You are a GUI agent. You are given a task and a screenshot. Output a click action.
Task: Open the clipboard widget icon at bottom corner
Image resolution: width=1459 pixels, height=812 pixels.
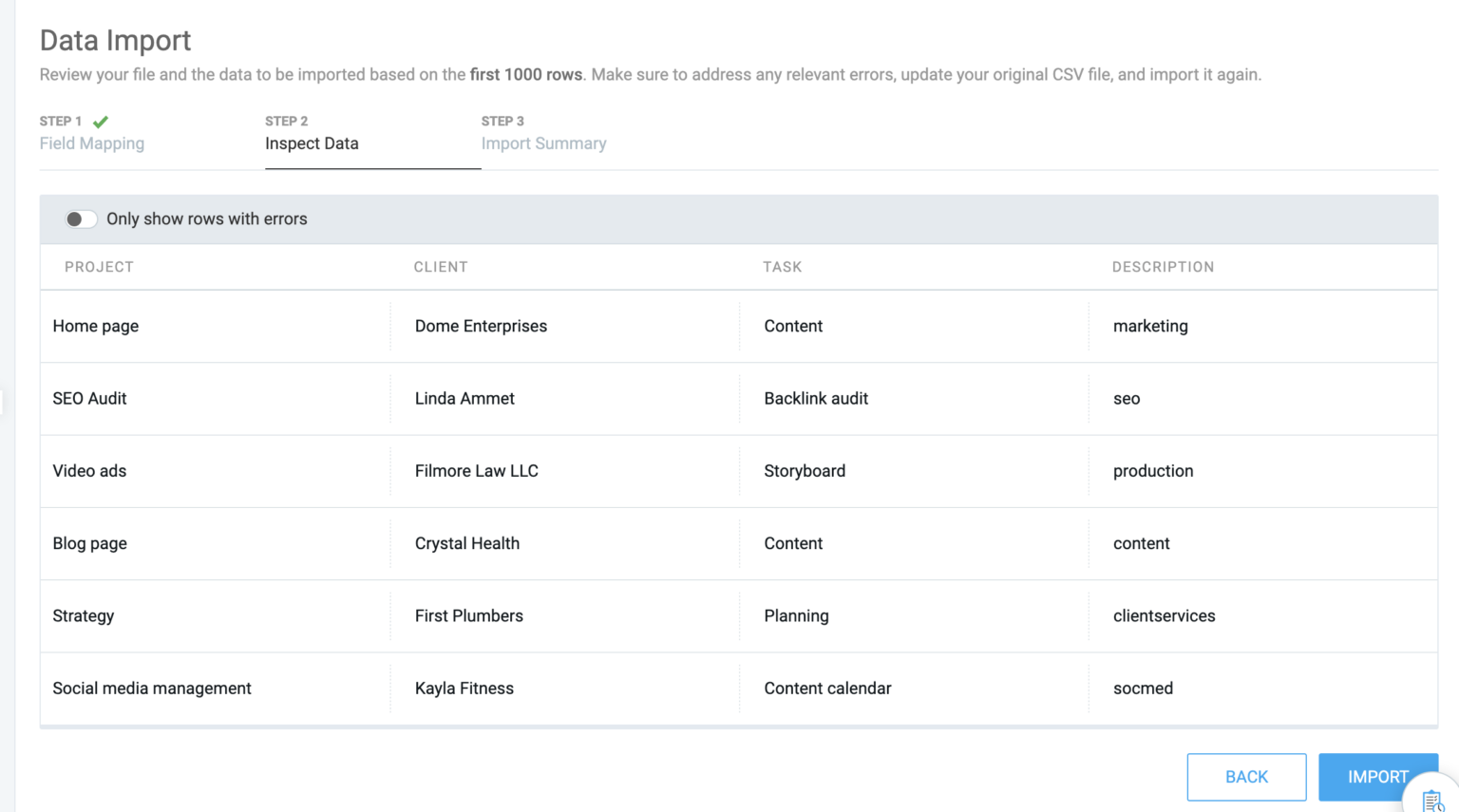coord(1433,800)
